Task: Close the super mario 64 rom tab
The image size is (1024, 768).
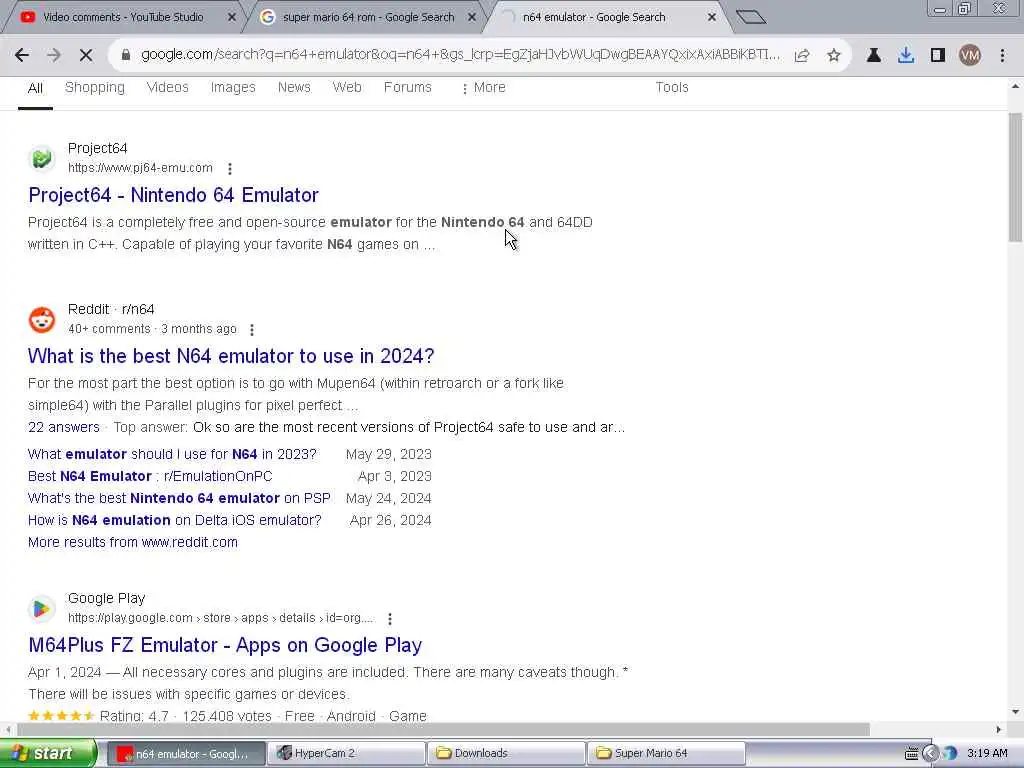Action: point(472,18)
